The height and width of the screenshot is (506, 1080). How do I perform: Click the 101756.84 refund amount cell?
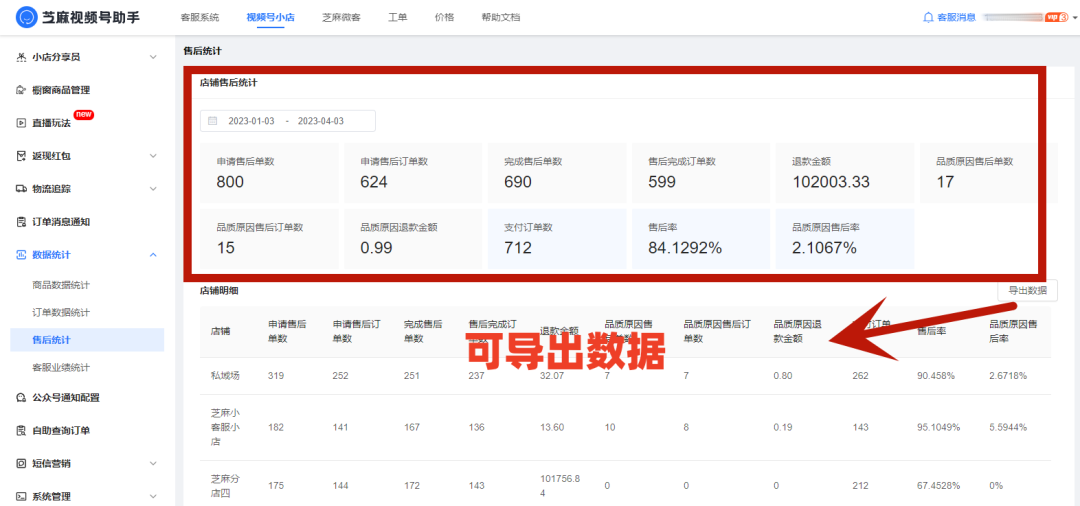(x=561, y=486)
